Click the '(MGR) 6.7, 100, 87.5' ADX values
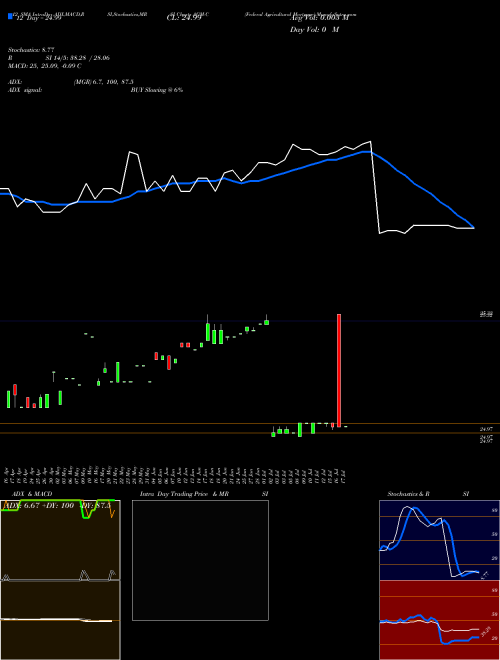The image size is (500, 660). 104,82
